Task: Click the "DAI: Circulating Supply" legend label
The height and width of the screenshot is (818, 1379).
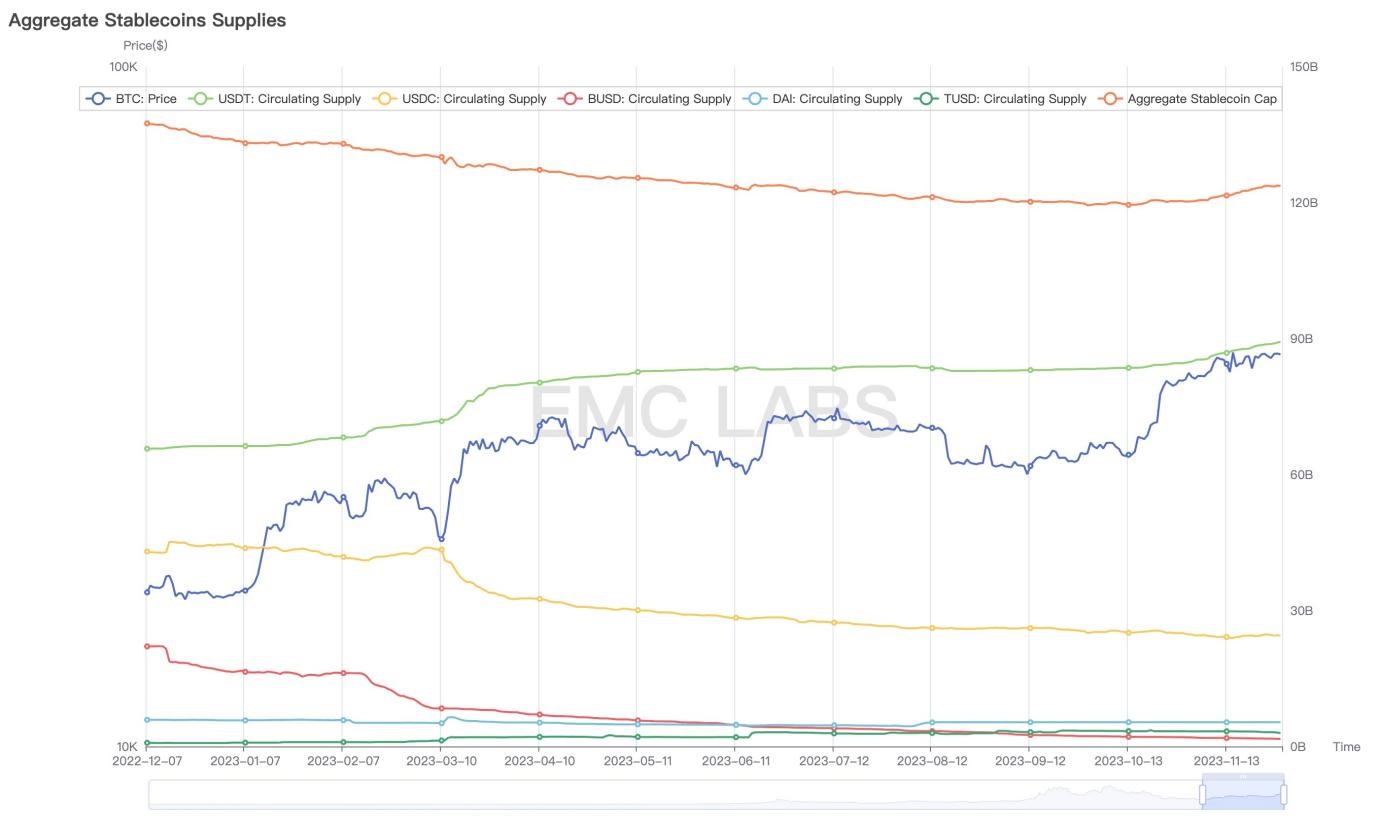Action: point(837,99)
